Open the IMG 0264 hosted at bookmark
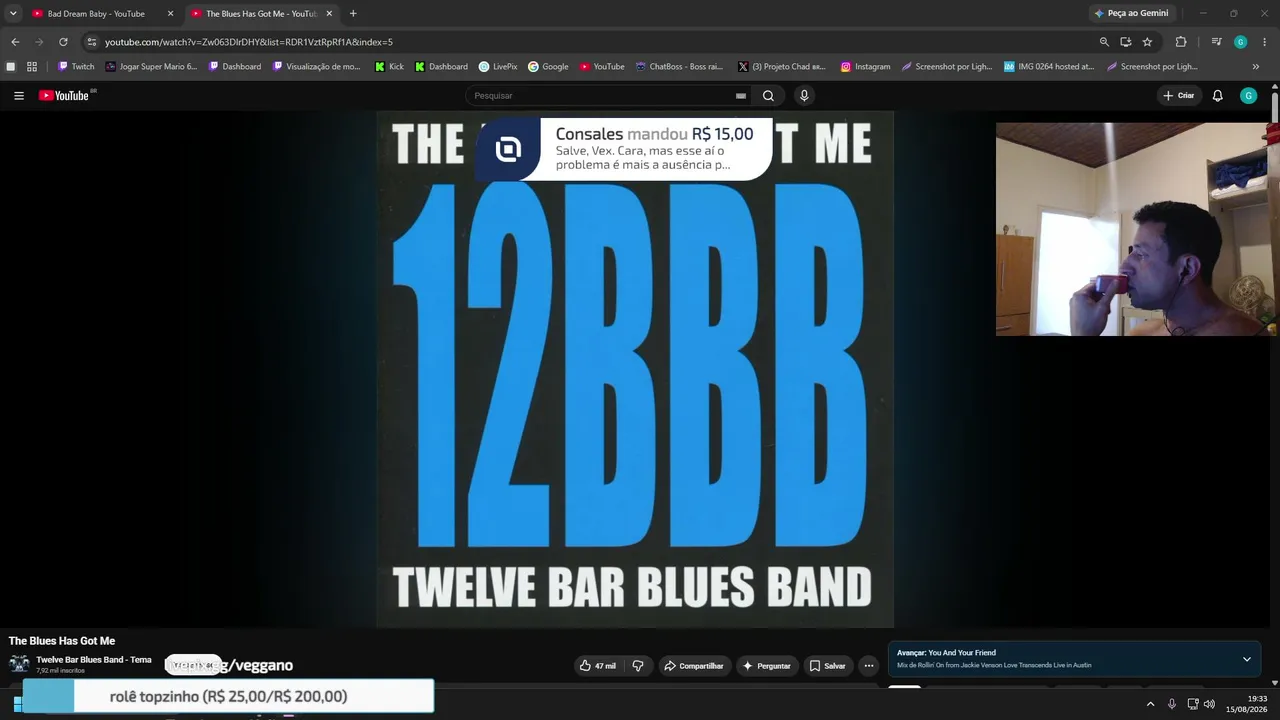 point(1049,67)
